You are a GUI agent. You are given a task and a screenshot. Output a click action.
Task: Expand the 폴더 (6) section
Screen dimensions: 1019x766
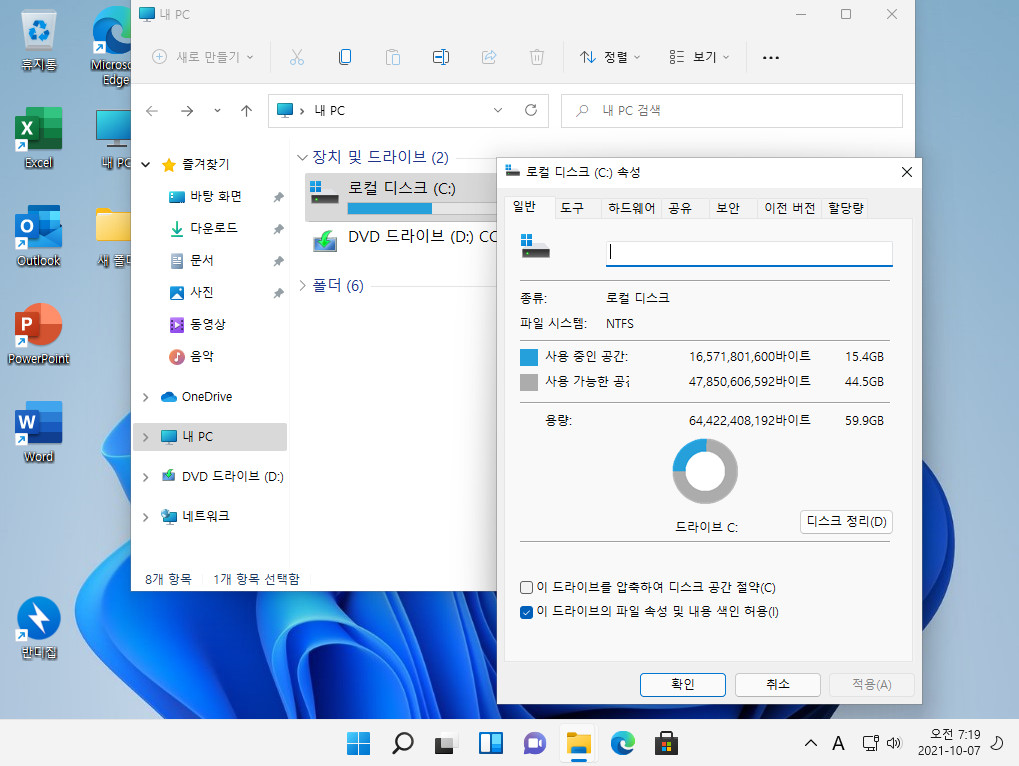(302, 285)
